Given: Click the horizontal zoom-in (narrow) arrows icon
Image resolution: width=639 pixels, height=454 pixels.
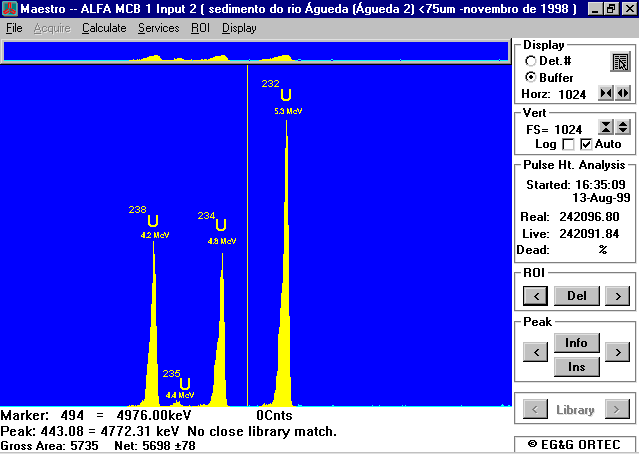Looking at the screenshot, I should click(605, 93).
